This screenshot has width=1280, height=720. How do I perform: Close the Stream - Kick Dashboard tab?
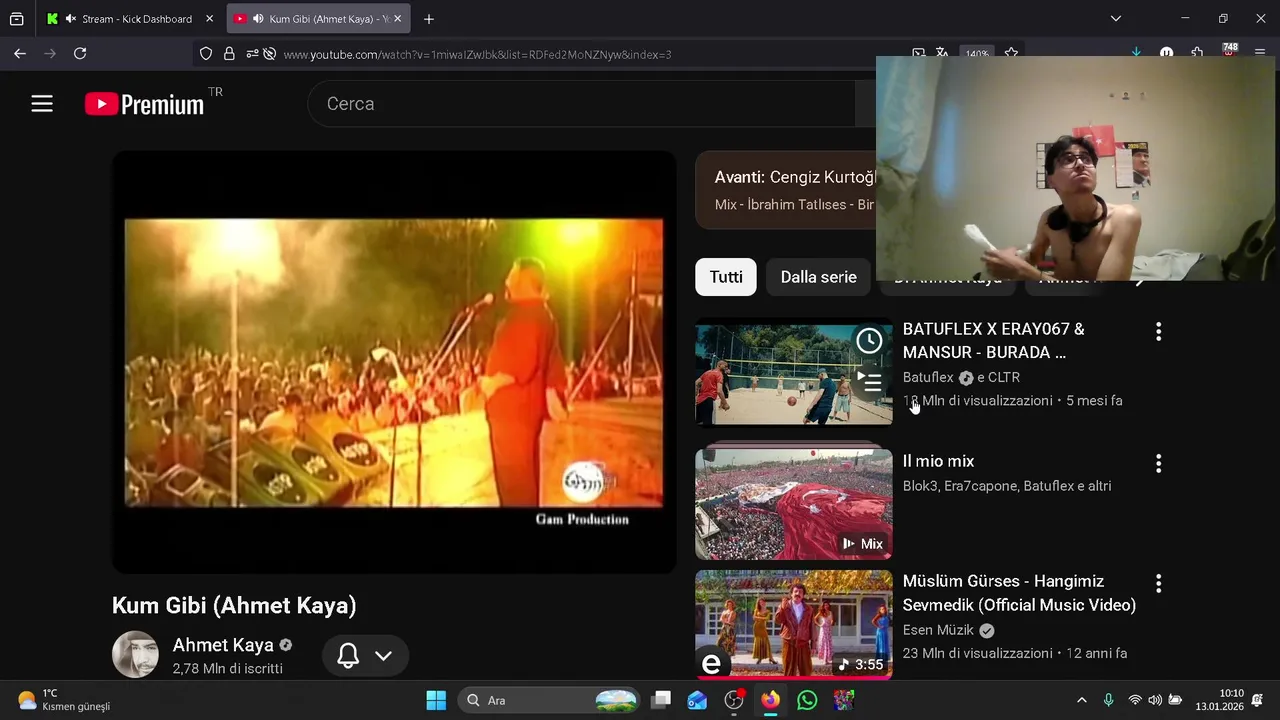click(x=209, y=19)
